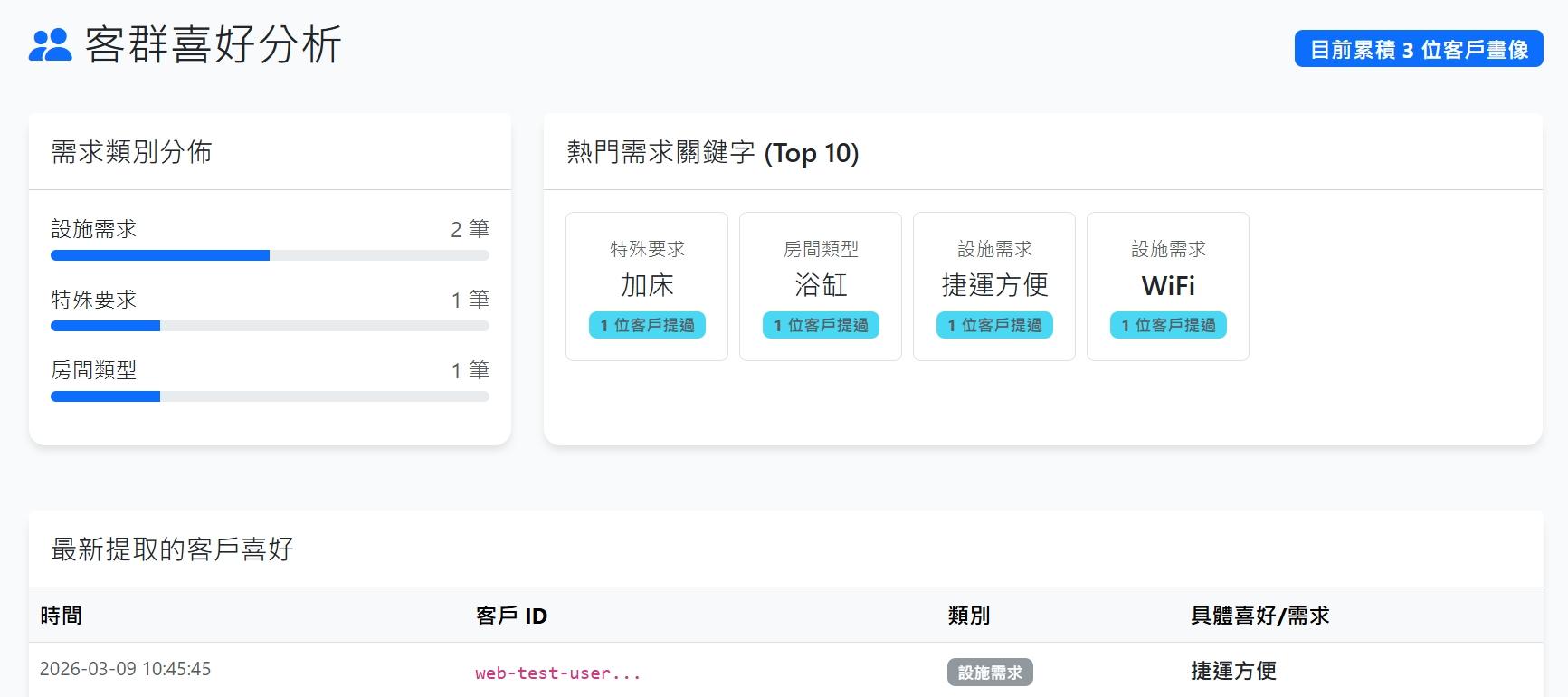Click the 1 位客戶提過 badge under 加床
Viewport: 1568px width, 697px height.
(647, 325)
